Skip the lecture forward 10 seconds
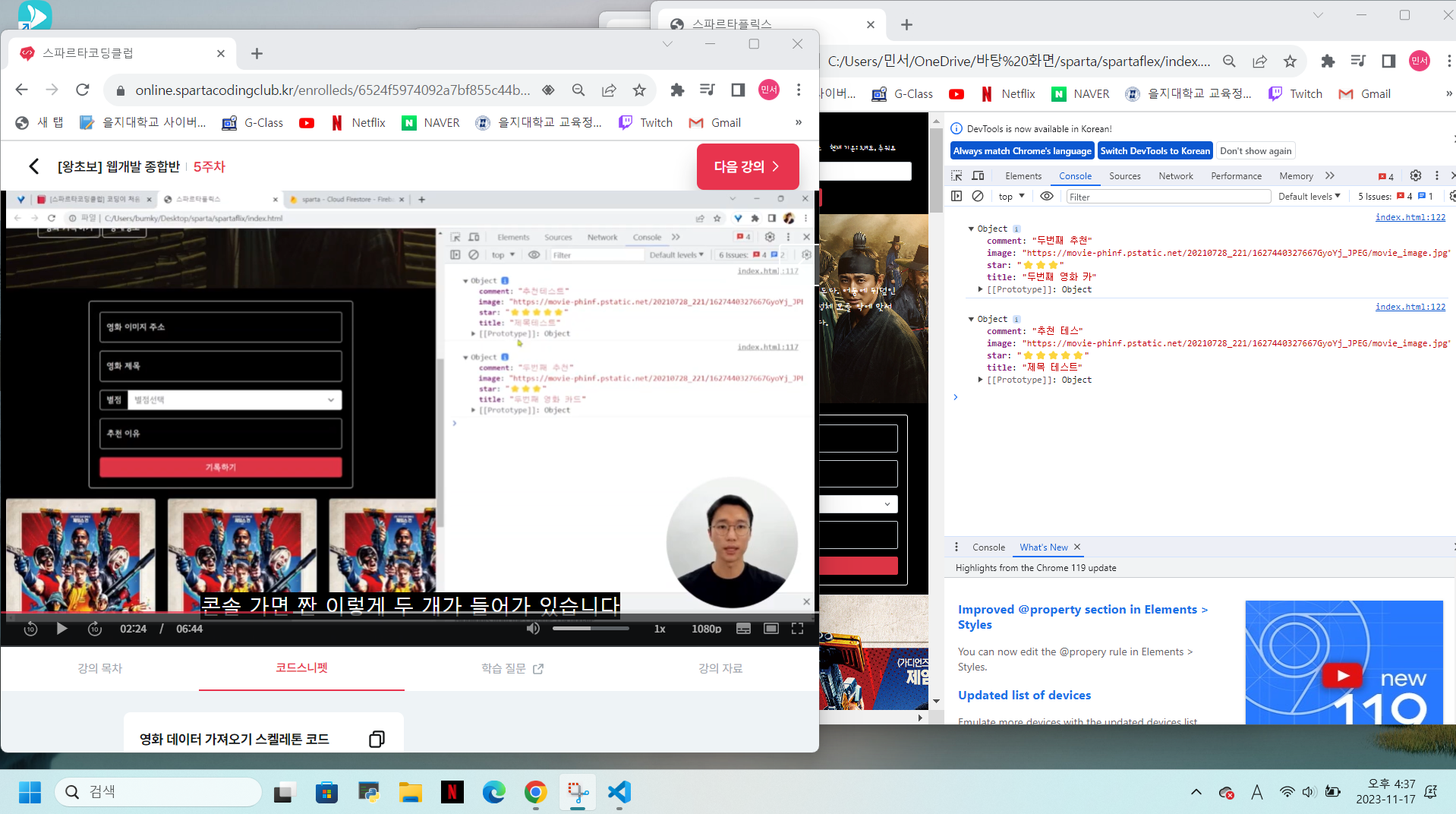This screenshot has width=1456, height=814. (x=95, y=629)
